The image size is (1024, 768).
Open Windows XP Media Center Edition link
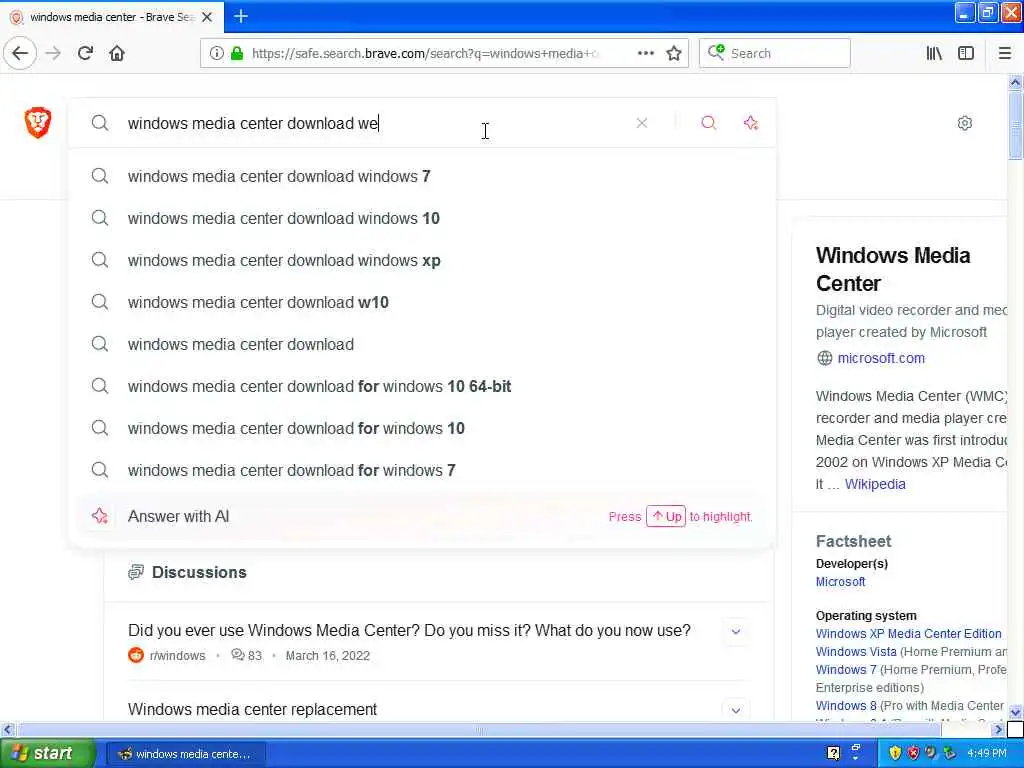908,633
